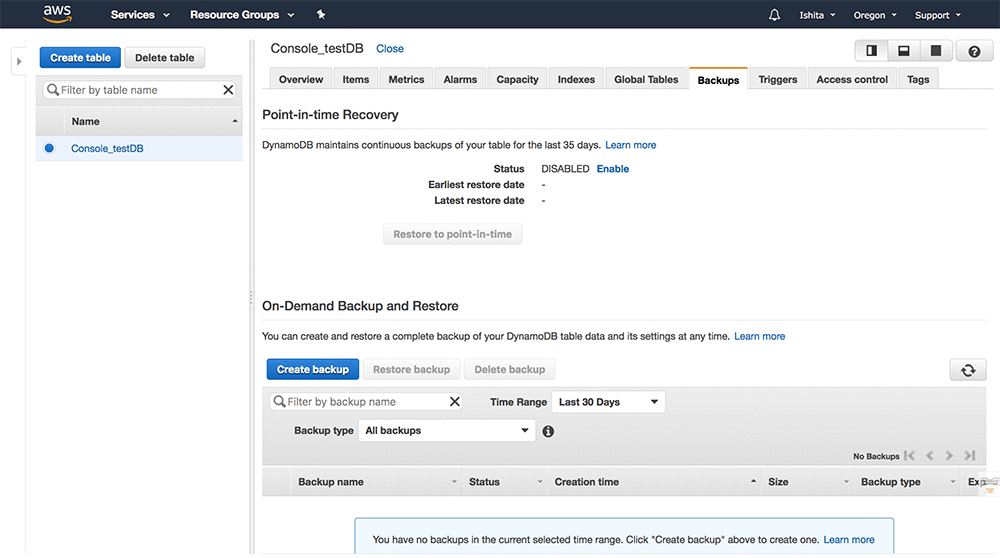Focus the Filter by table name field

pyautogui.click(x=140, y=90)
